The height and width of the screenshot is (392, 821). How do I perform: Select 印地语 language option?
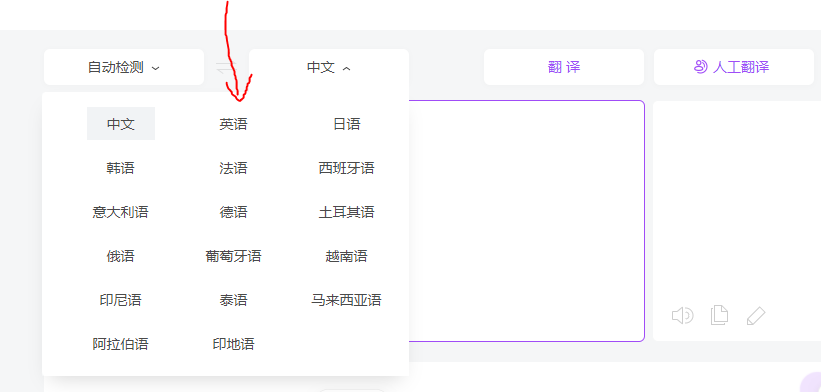click(x=234, y=344)
